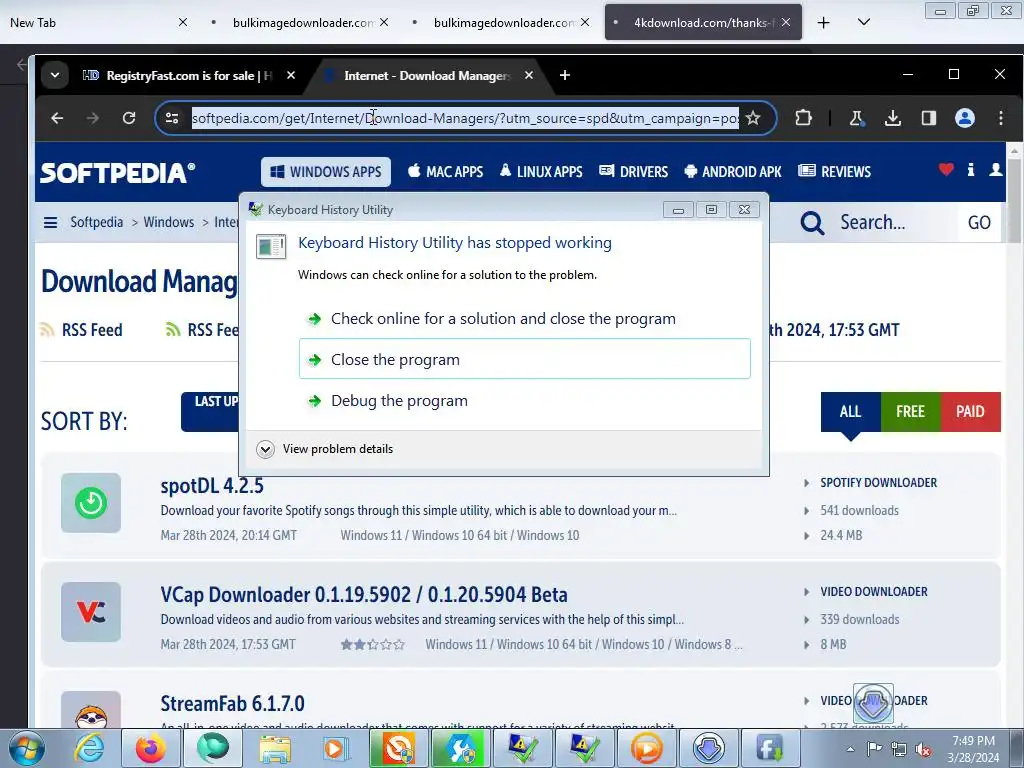
Task: Click VCap Downloader app icon thumbnail
Action: (91, 612)
